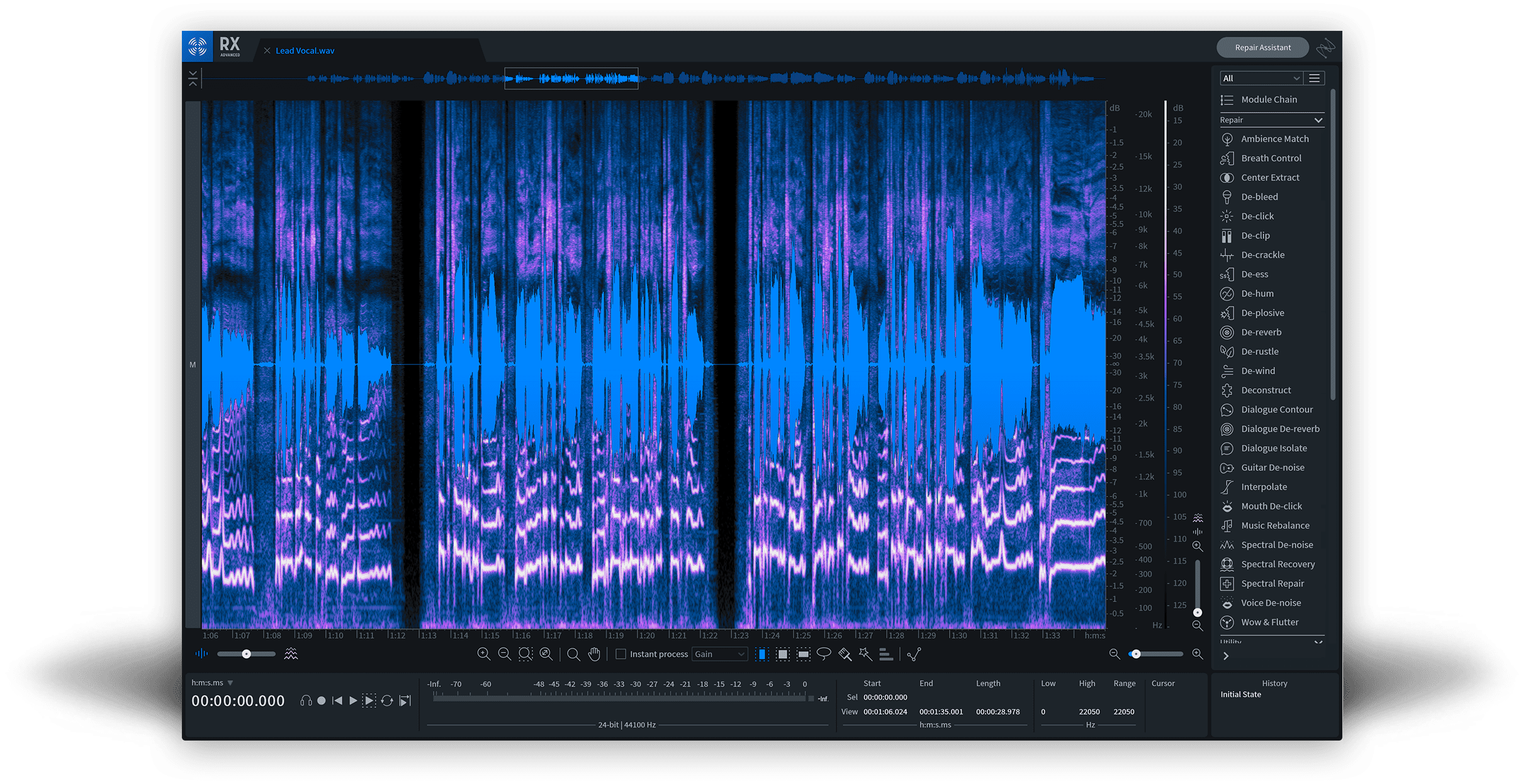Select the harmonics selection tool
The width and height of the screenshot is (1523, 784).
coord(886,654)
